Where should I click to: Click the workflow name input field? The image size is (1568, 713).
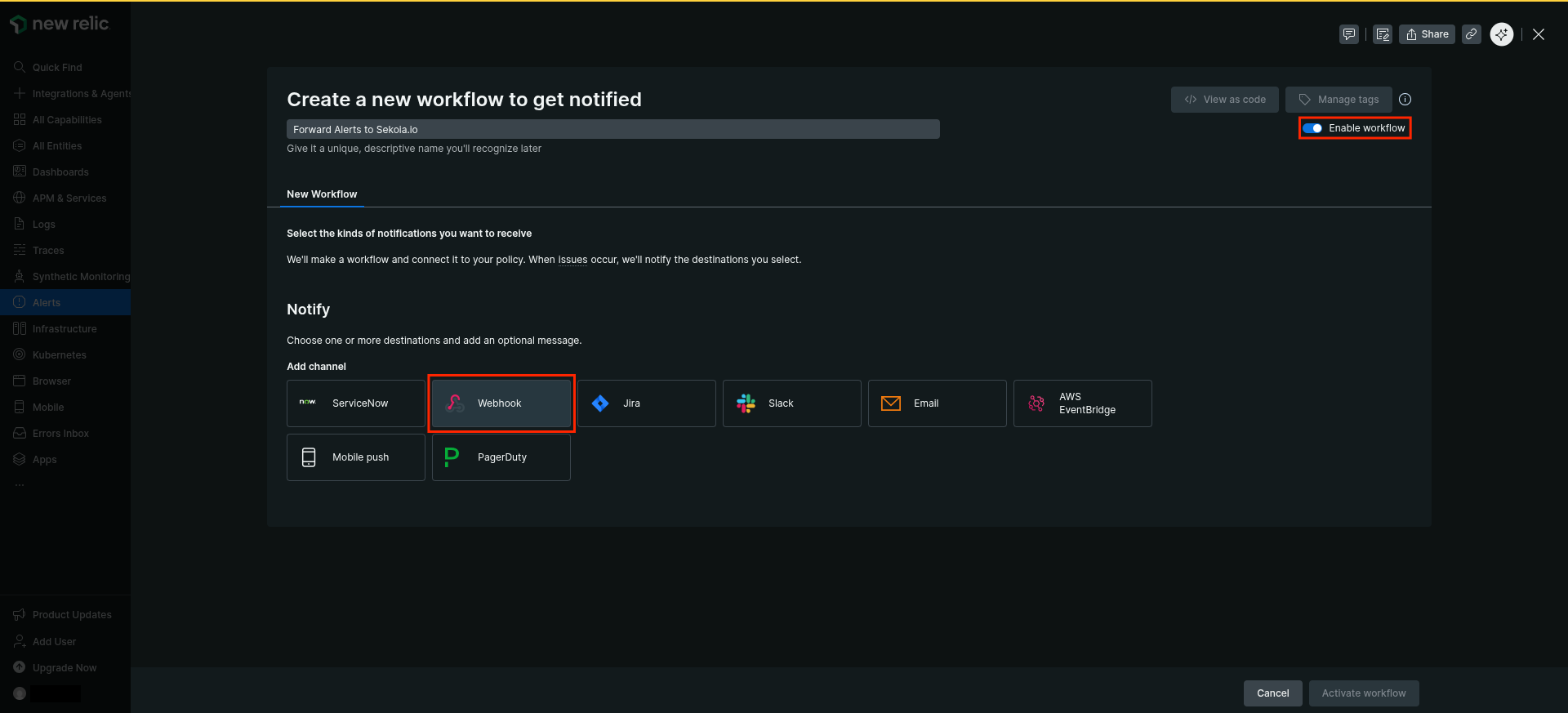(x=613, y=129)
